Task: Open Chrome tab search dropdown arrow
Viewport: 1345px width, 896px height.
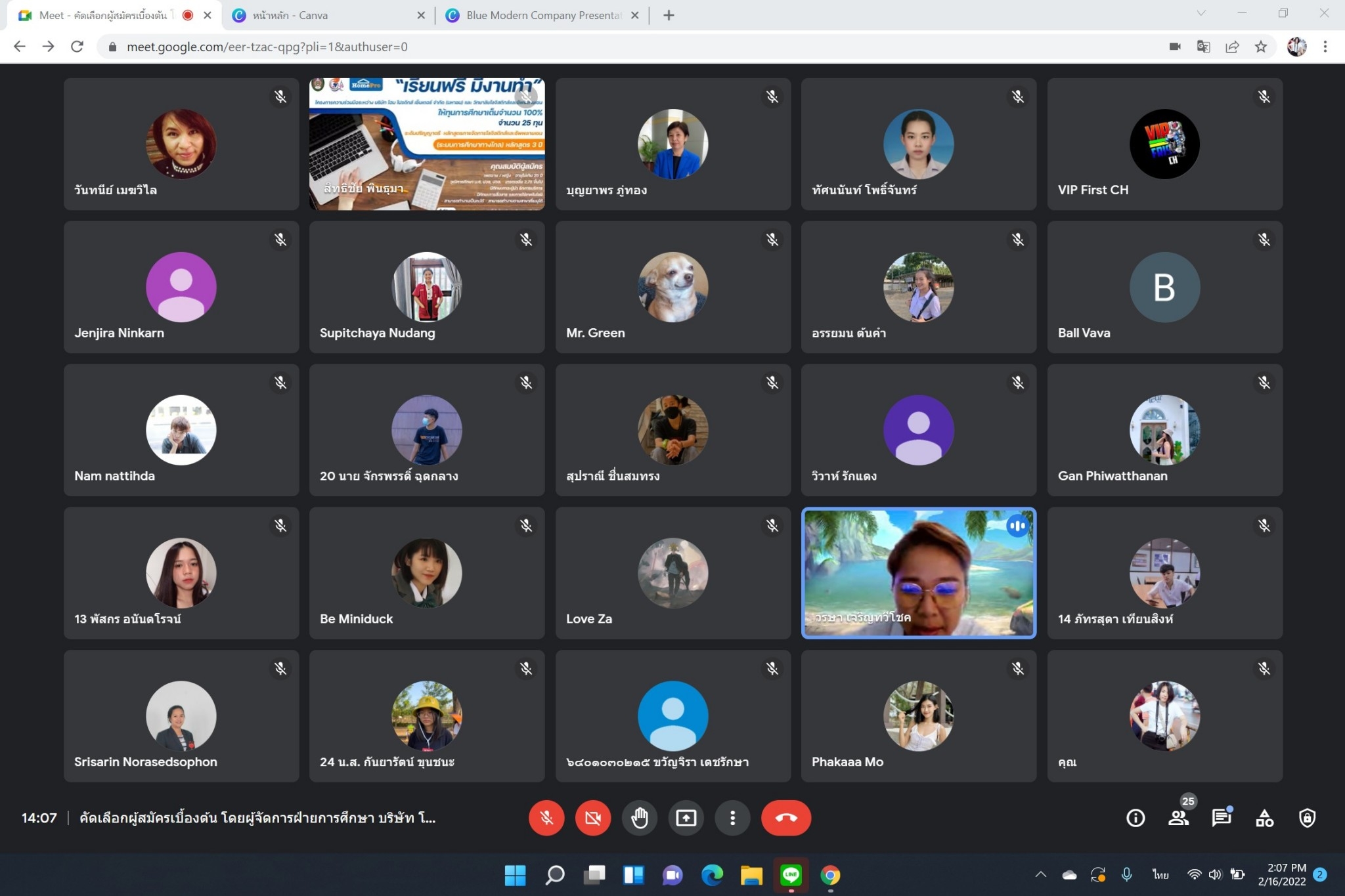Action: click(1201, 14)
